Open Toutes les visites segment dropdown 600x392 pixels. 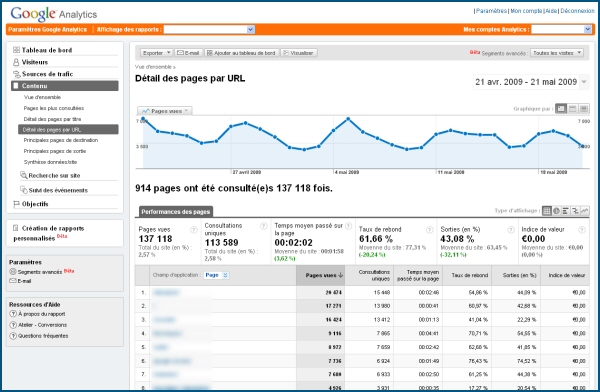(557, 53)
